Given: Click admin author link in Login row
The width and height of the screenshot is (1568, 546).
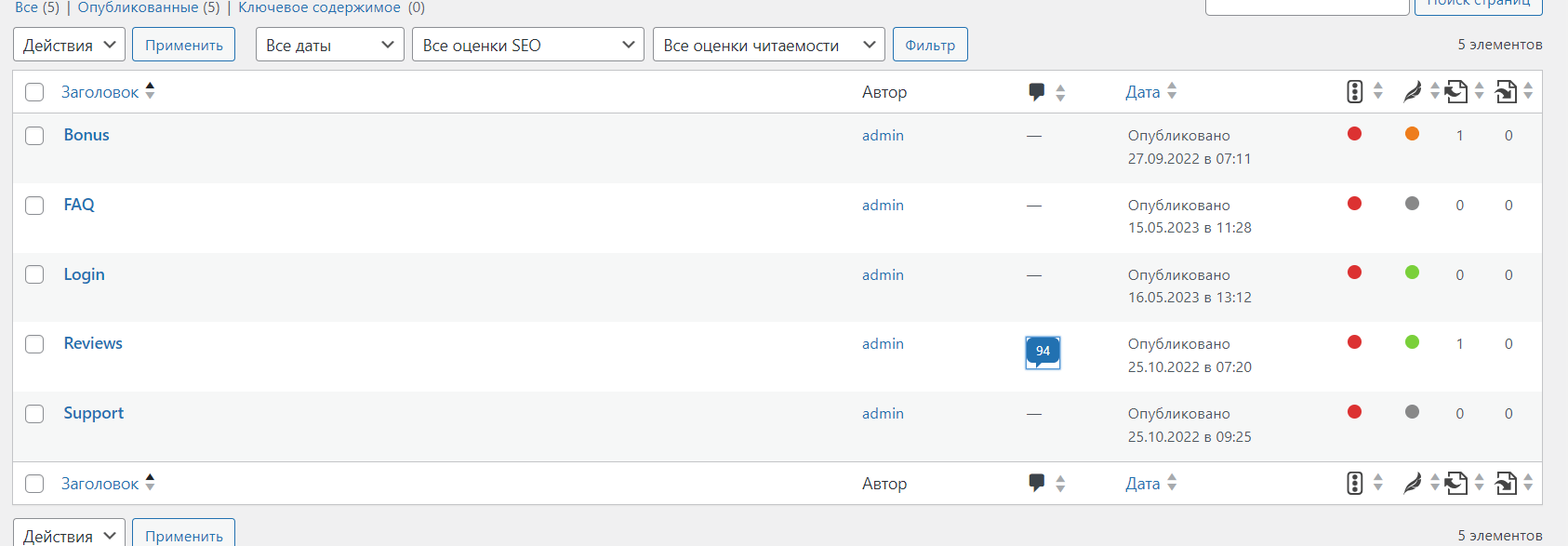Looking at the screenshot, I should [x=883, y=275].
